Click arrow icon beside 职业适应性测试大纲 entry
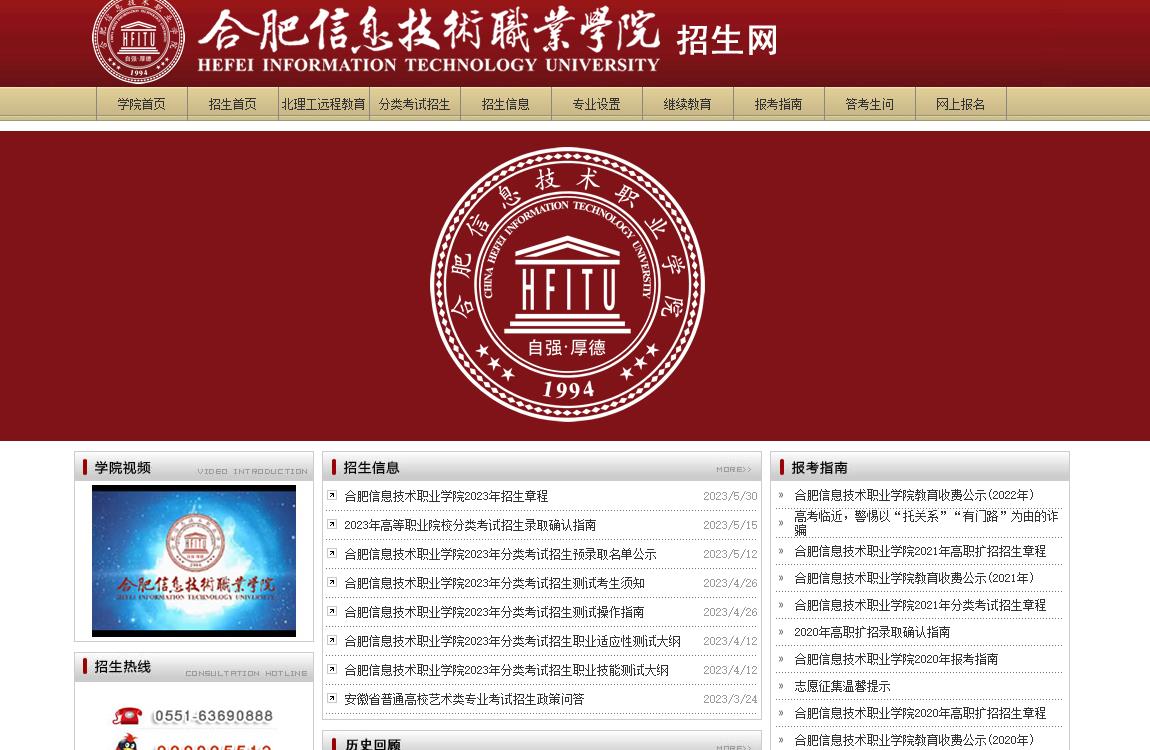This screenshot has height=750, width=1150. click(332, 640)
